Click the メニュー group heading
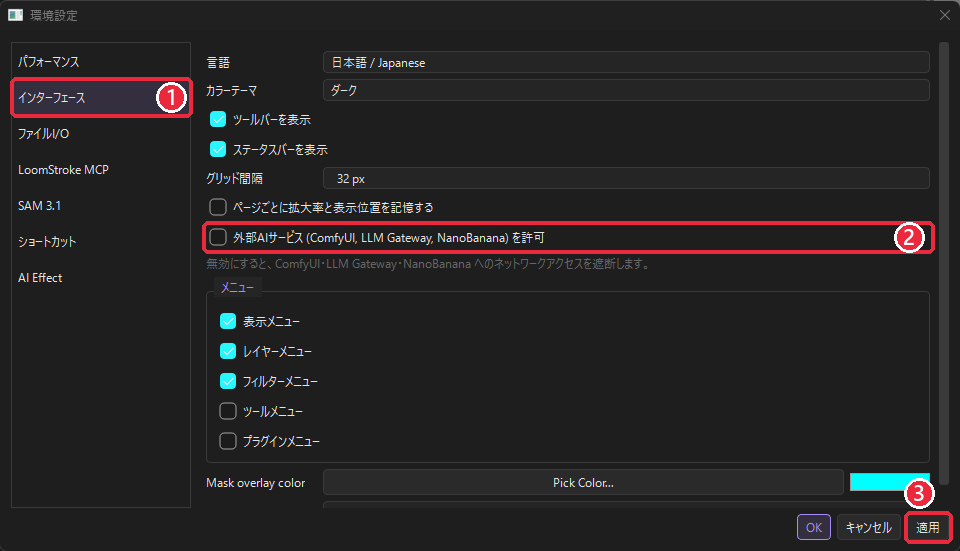 click(237, 288)
